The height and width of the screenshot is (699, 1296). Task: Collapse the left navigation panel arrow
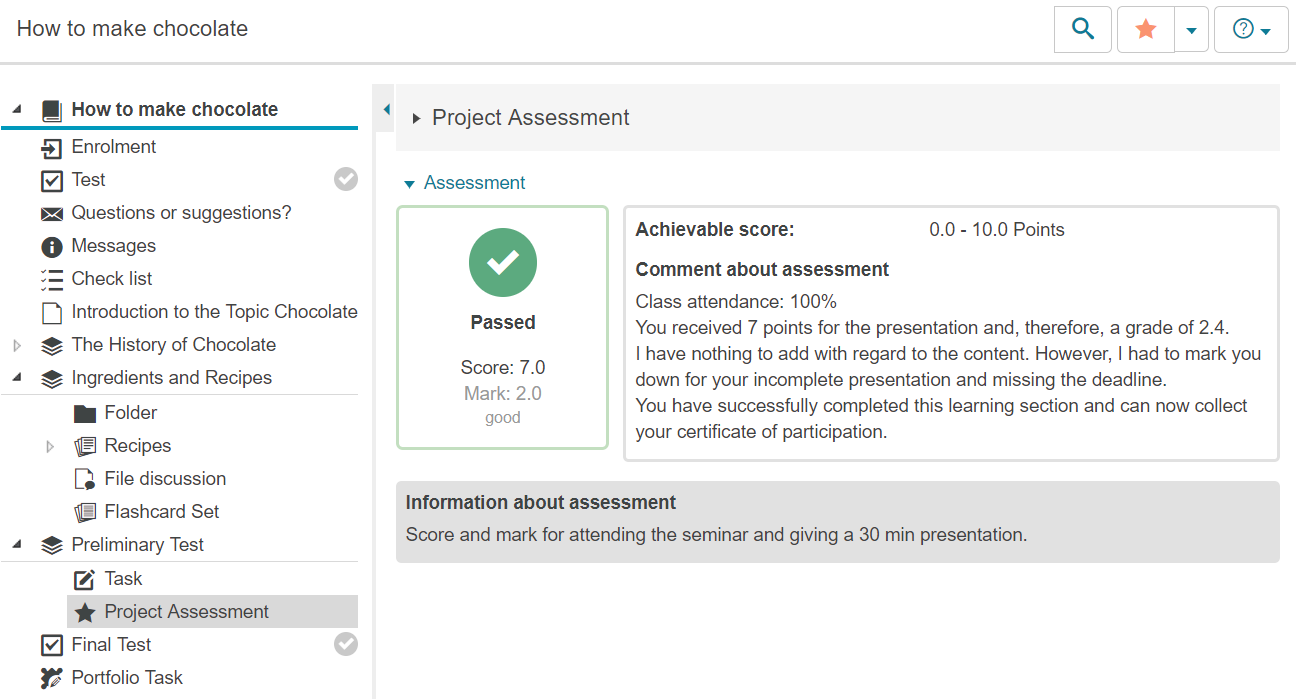387,110
